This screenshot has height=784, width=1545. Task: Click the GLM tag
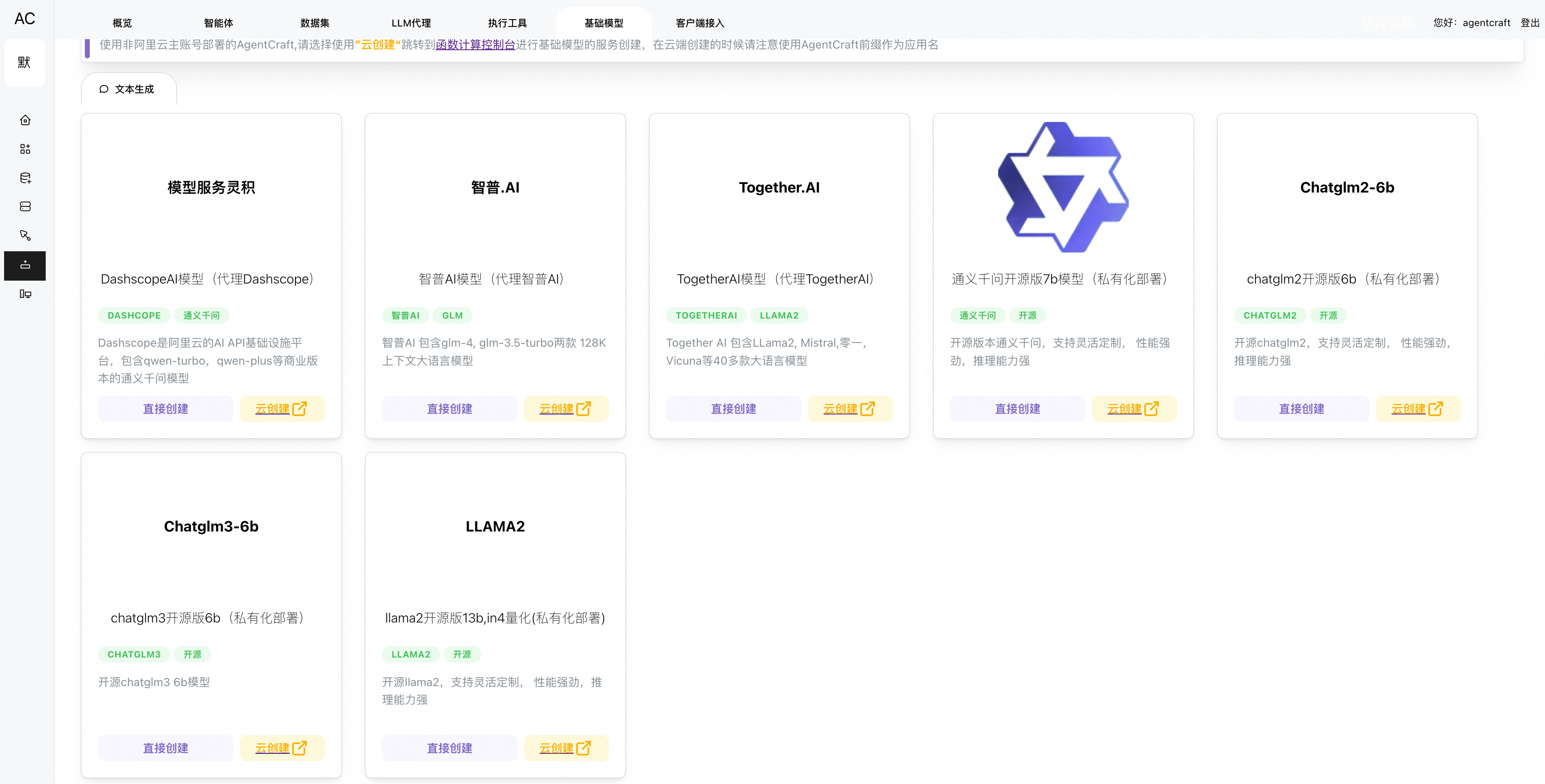[x=452, y=316]
